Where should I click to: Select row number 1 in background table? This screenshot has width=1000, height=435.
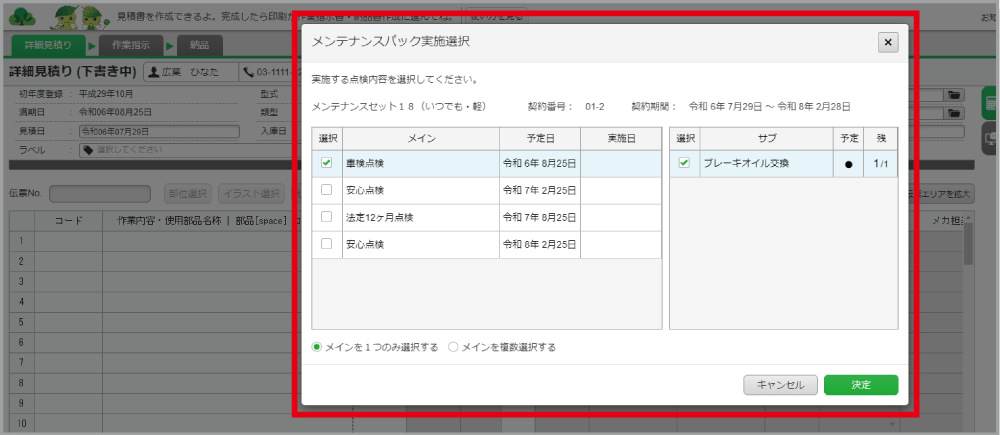click(x=22, y=241)
